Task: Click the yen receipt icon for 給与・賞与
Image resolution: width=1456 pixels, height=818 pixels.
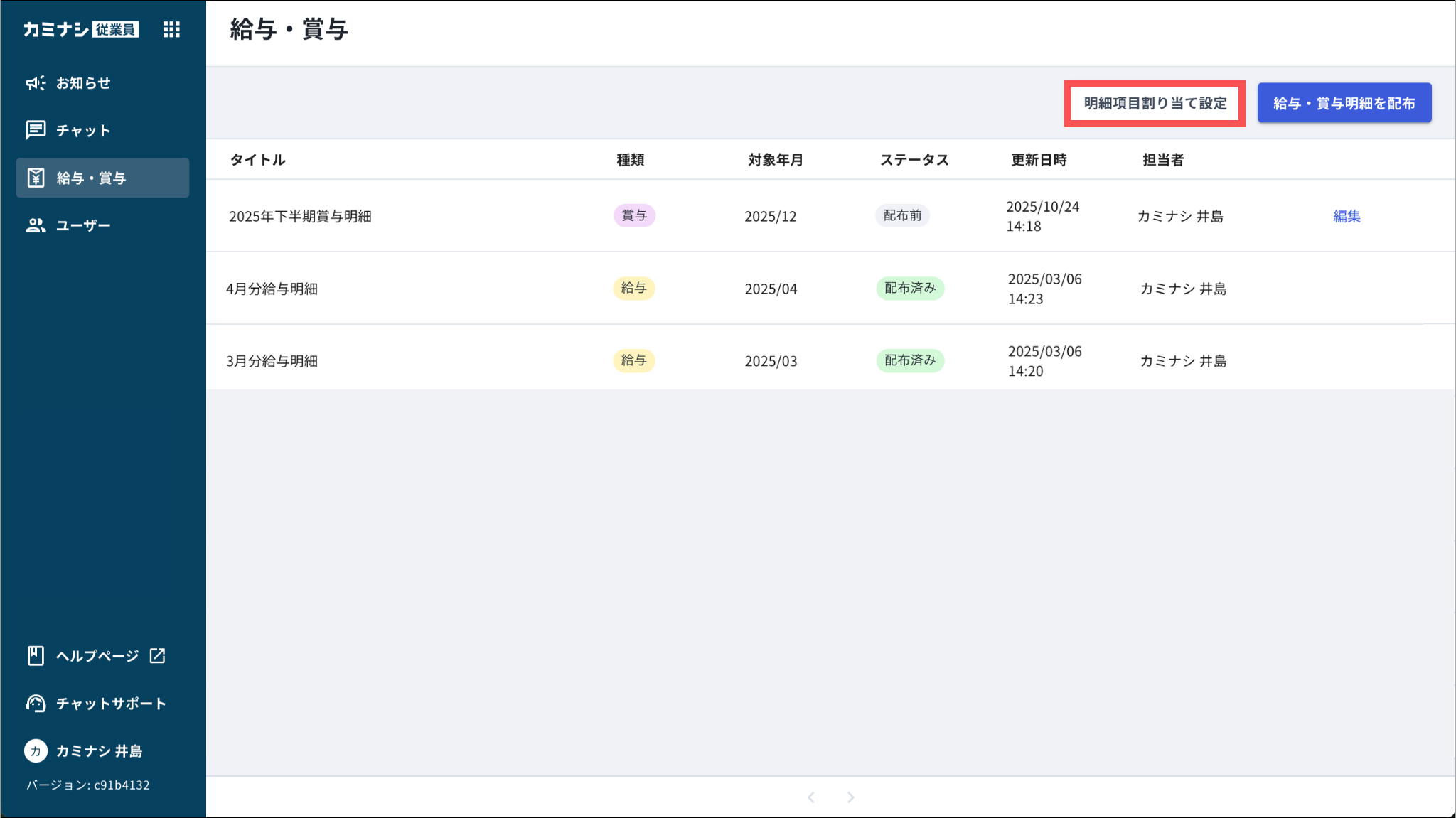Action: pyautogui.click(x=36, y=178)
